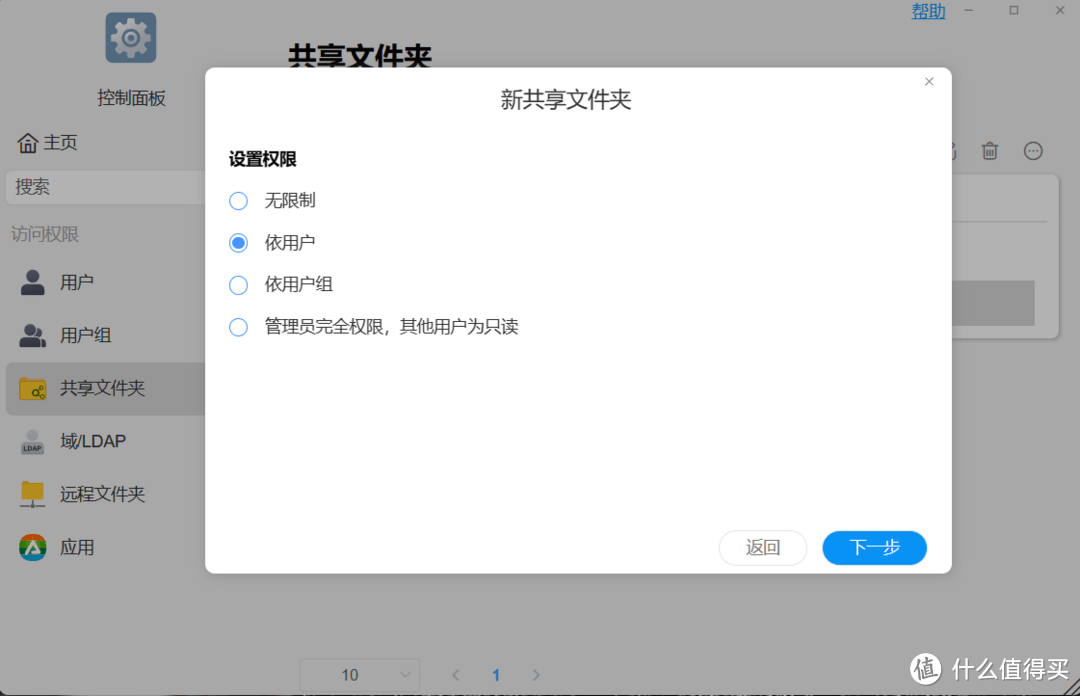Screen dimensions: 1080x696
Task: Select 管理员完全权限，其他用户为只读 radio option
Action: coord(238,327)
